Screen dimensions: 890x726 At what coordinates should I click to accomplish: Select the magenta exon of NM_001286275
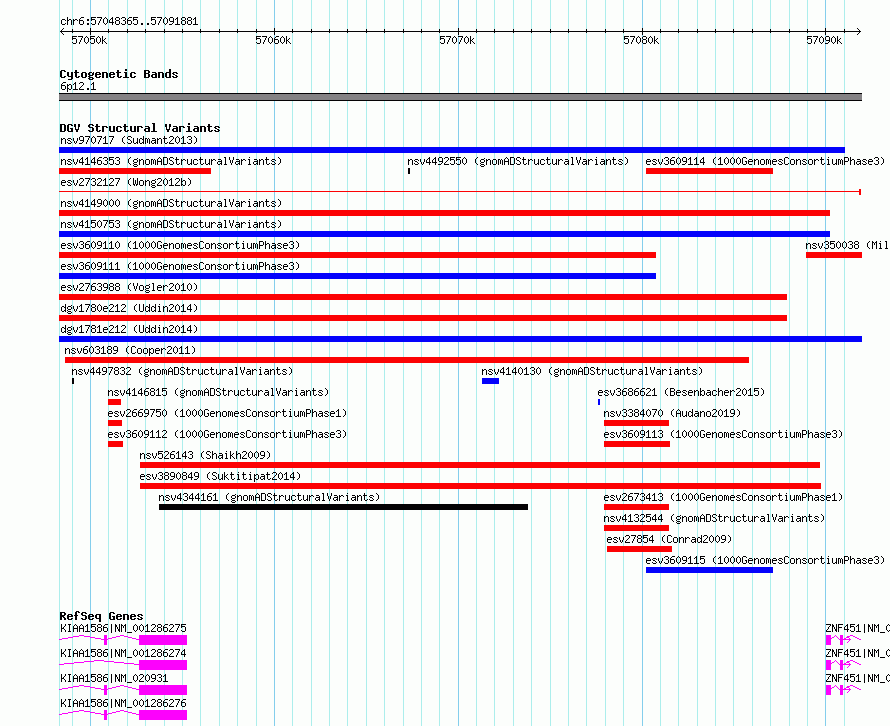coord(163,640)
